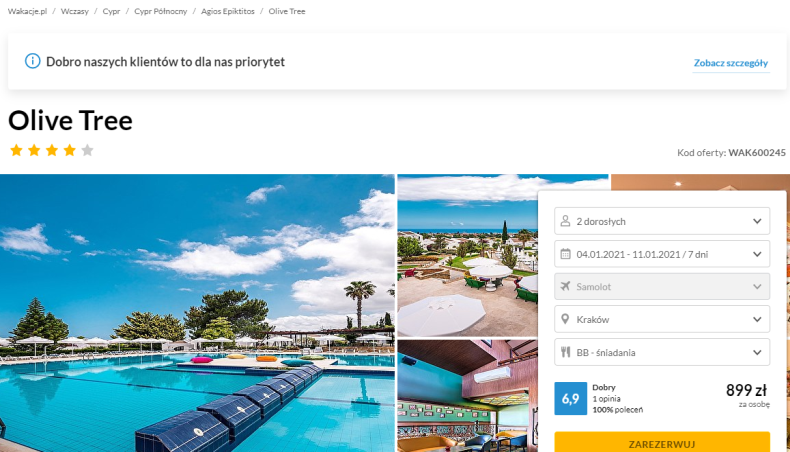Click the yellow ZAREZERWUJ button
The height and width of the screenshot is (452, 790).
(662, 442)
